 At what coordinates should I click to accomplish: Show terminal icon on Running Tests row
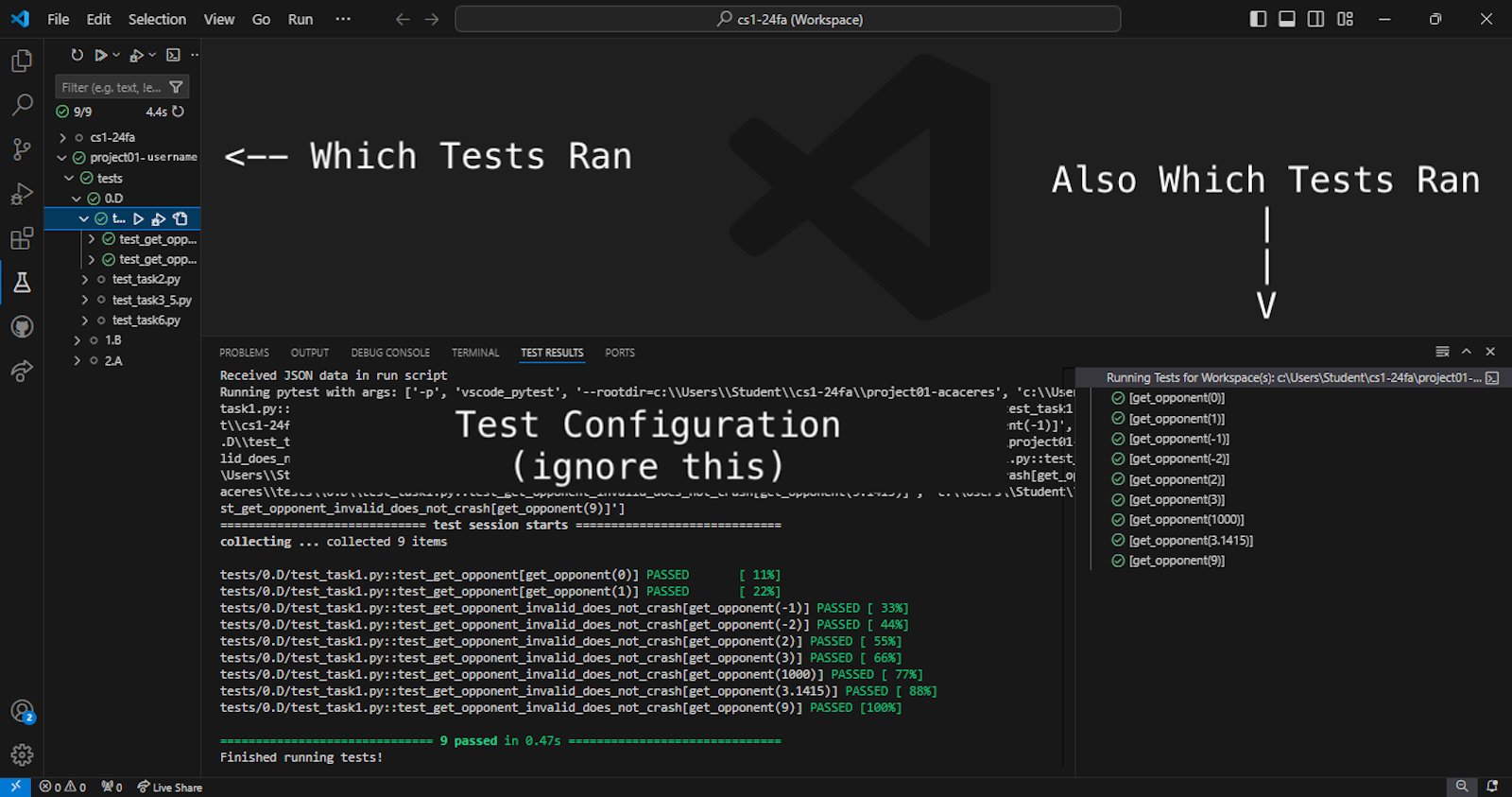point(1492,377)
